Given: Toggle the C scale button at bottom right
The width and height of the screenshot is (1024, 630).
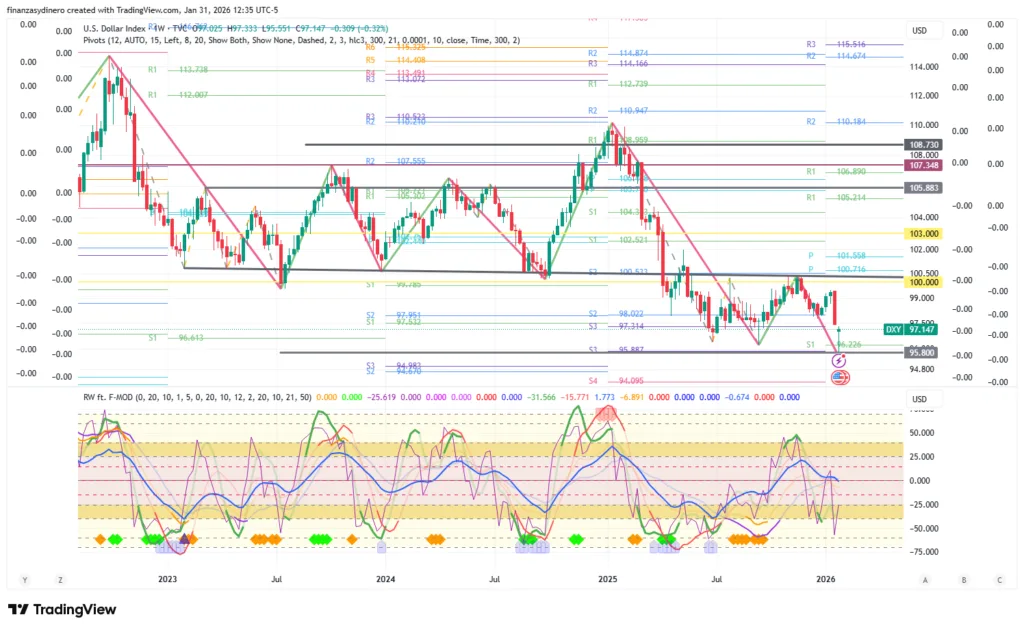Looking at the screenshot, I should click(x=999, y=579).
